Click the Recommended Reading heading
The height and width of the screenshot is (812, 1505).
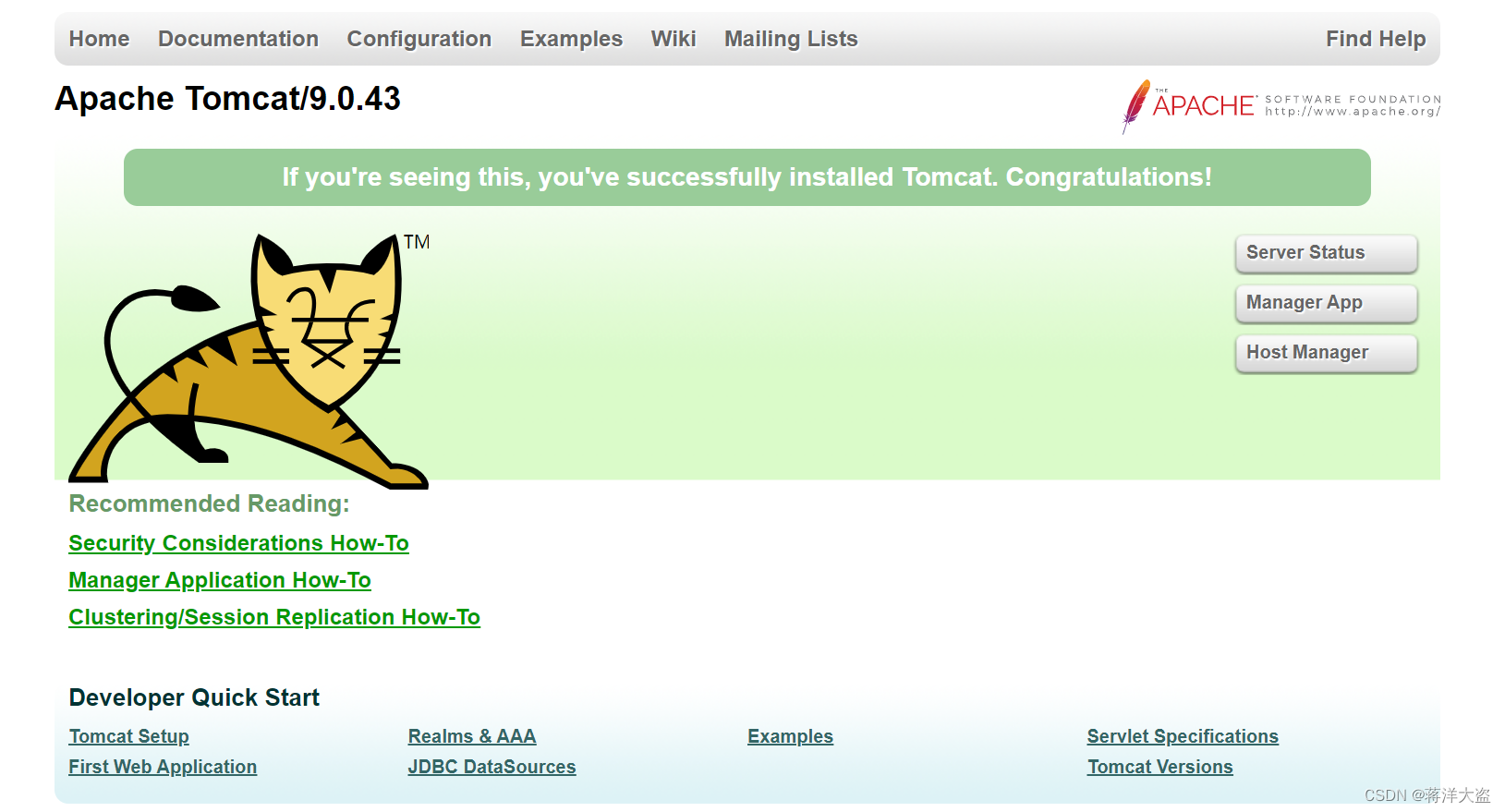(210, 503)
